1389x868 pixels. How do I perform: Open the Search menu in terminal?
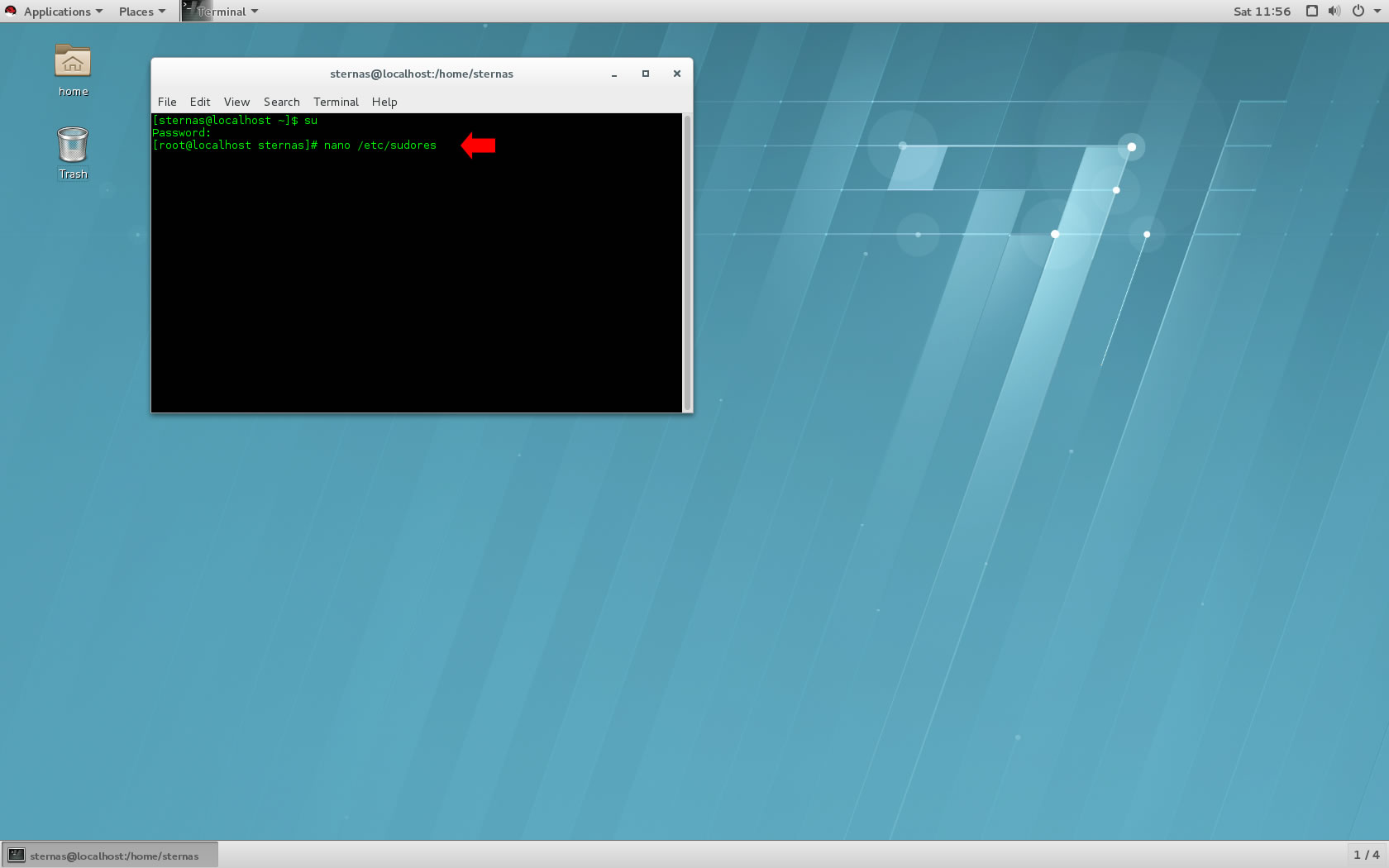tap(281, 102)
